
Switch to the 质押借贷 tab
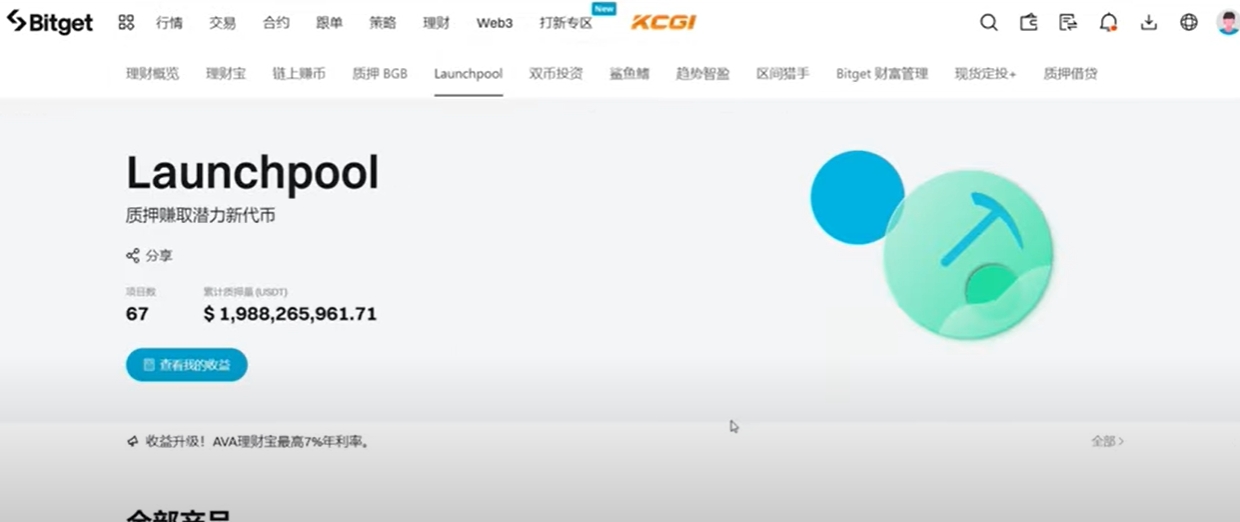(1071, 73)
